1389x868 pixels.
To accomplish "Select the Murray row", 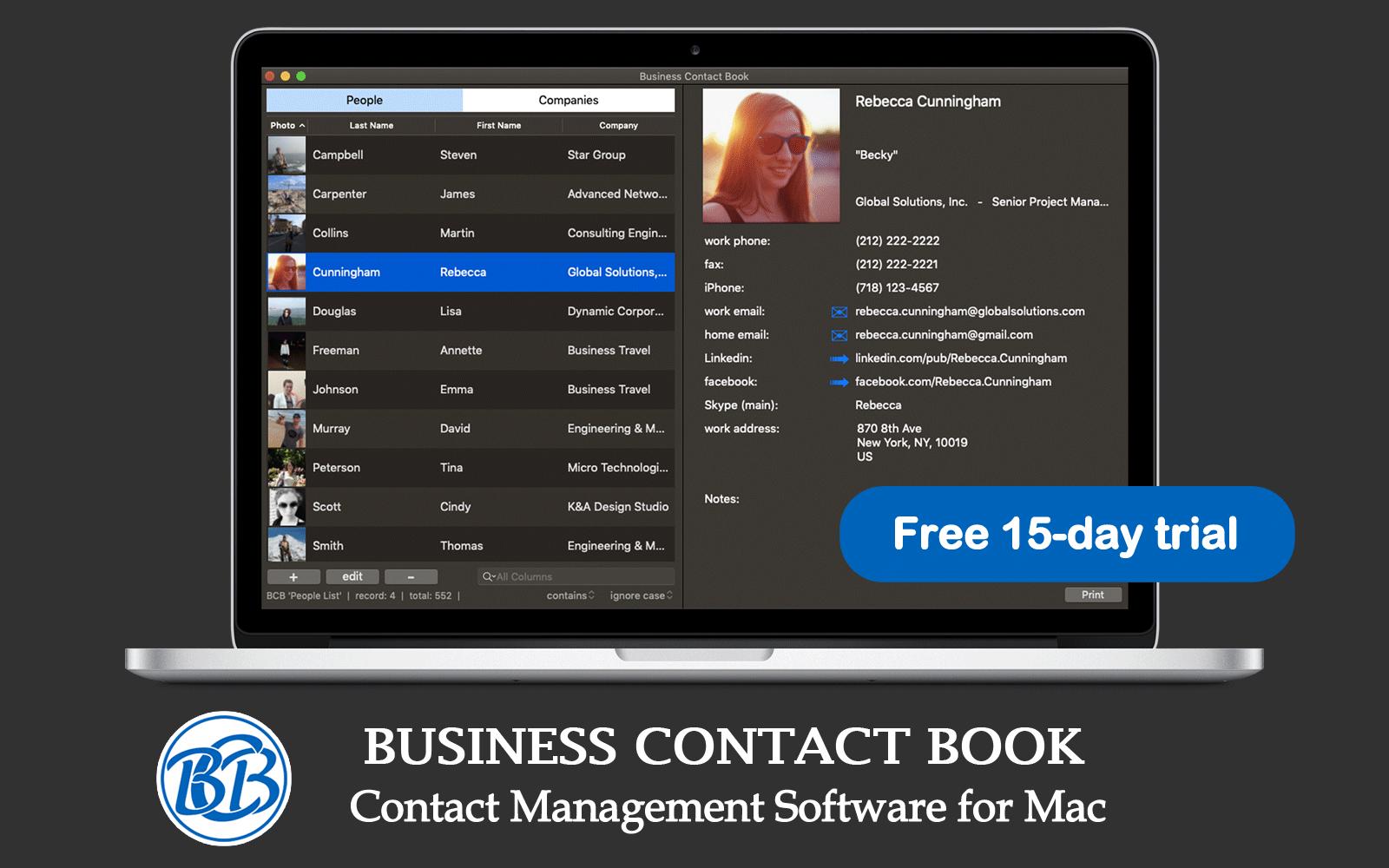I will click(x=471, y=429).
